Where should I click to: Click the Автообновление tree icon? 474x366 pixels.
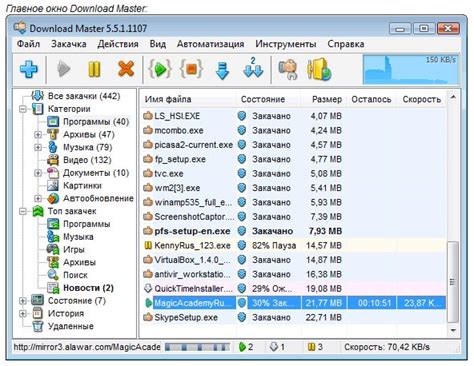(x=53, y=199)
